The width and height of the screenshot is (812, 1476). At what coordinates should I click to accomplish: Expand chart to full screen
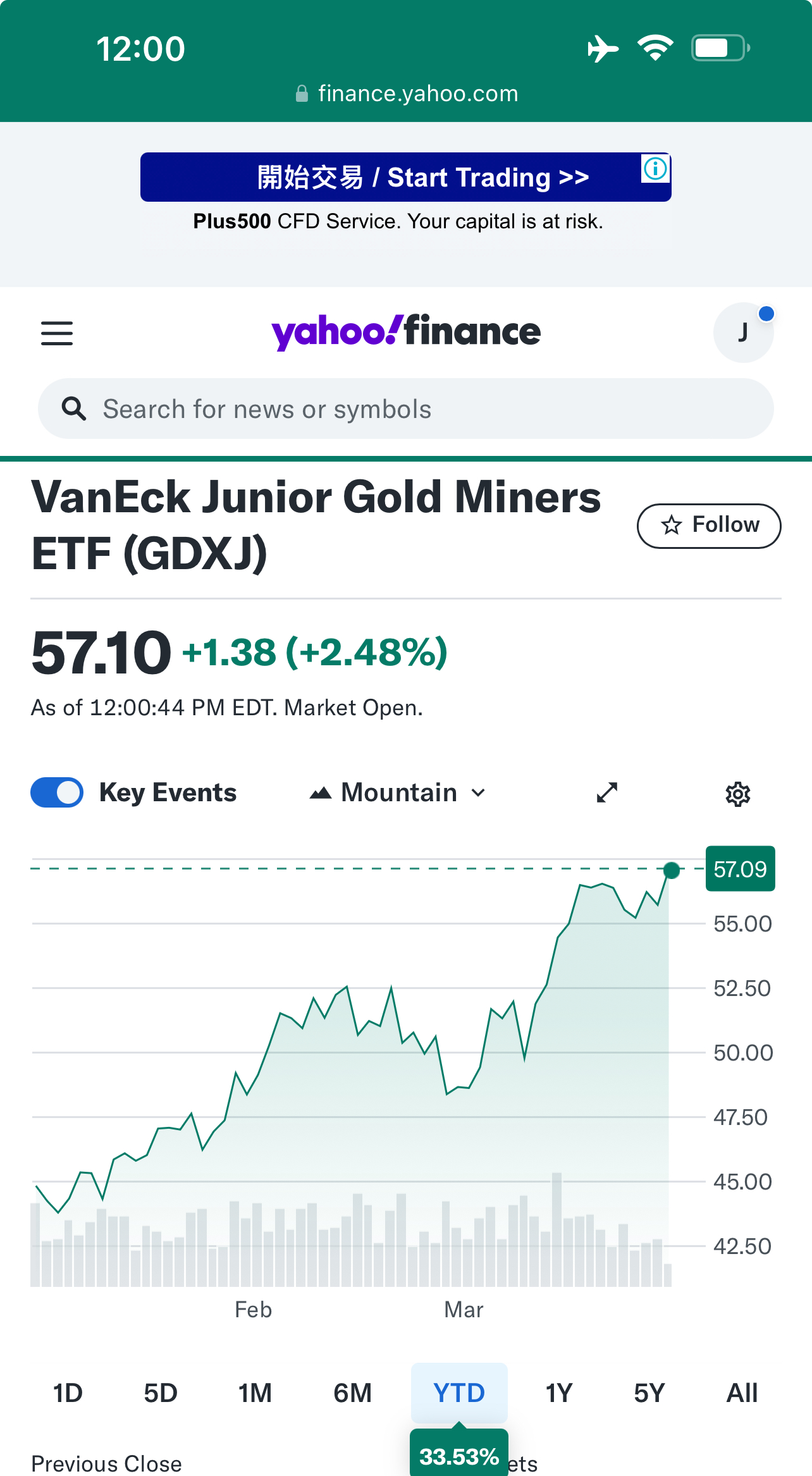[x=607, y=792]
